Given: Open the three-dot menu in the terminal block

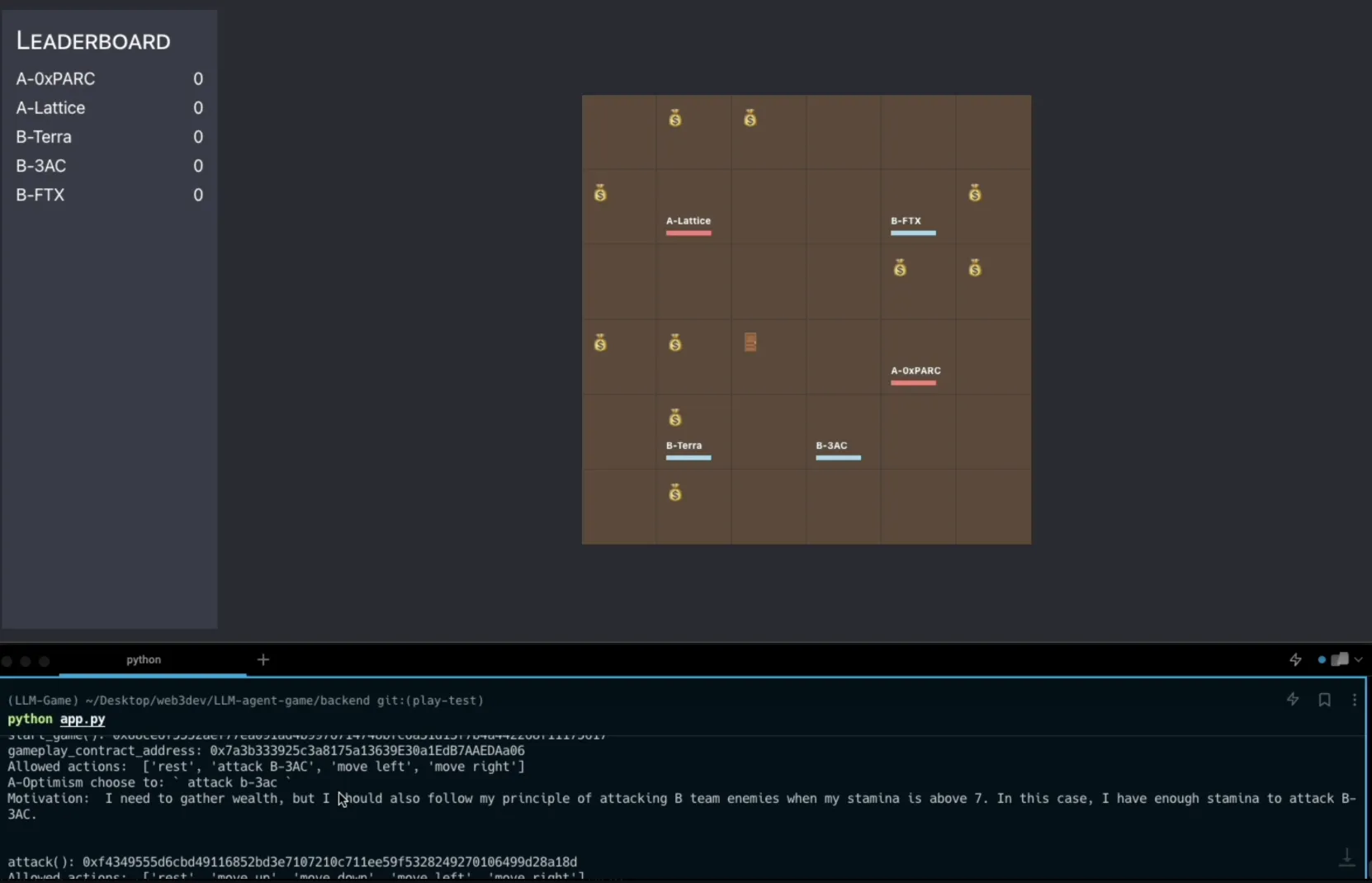Looking at the screenshot, I should click(1354, 700).
